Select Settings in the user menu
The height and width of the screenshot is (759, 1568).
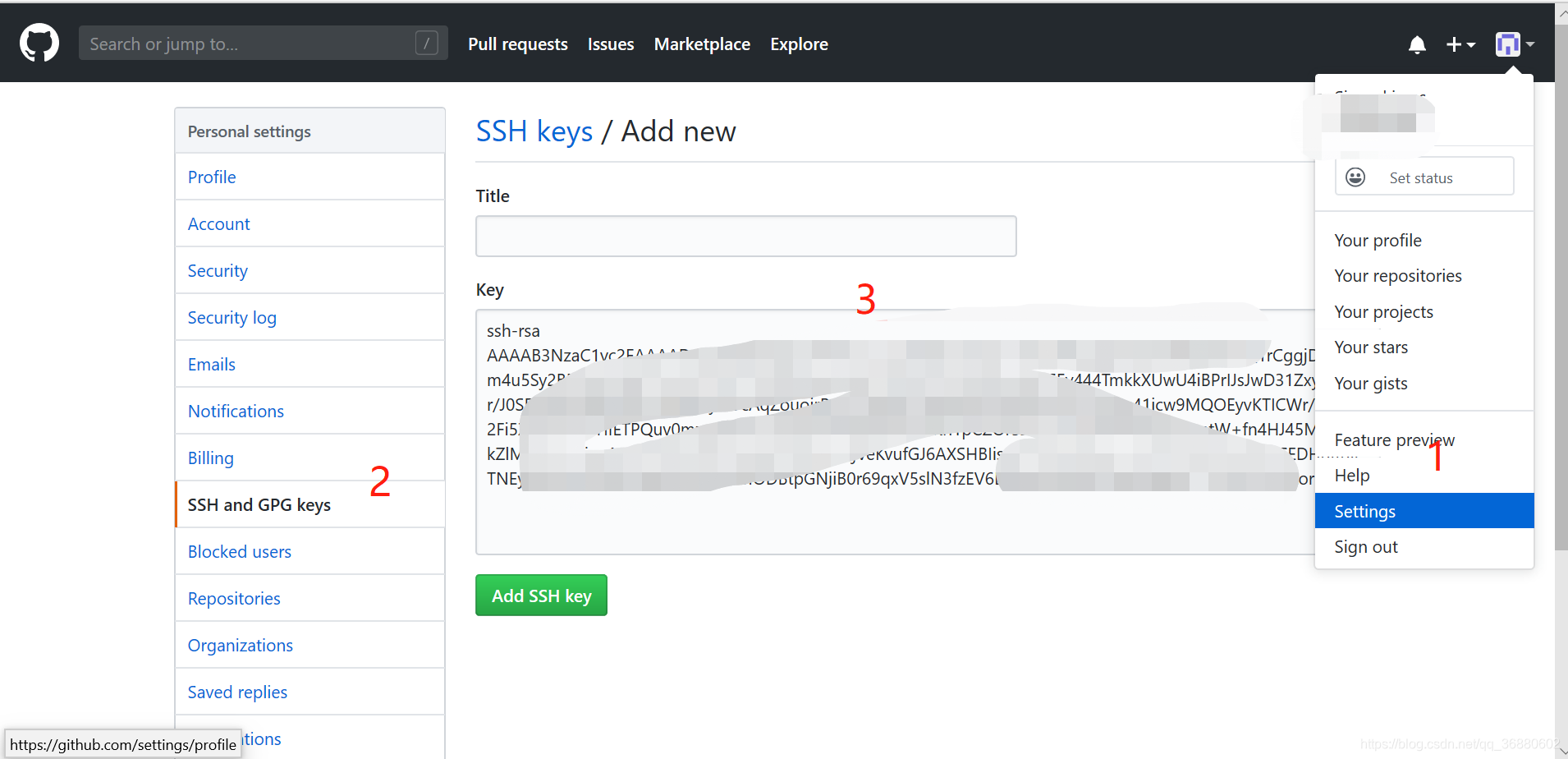tap(1424, 511)
